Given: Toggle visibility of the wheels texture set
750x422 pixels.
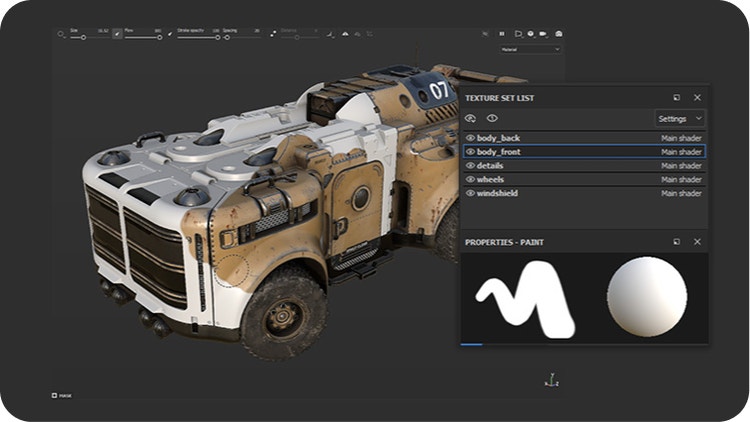Looking at the screenshot, I should point(470,180).
